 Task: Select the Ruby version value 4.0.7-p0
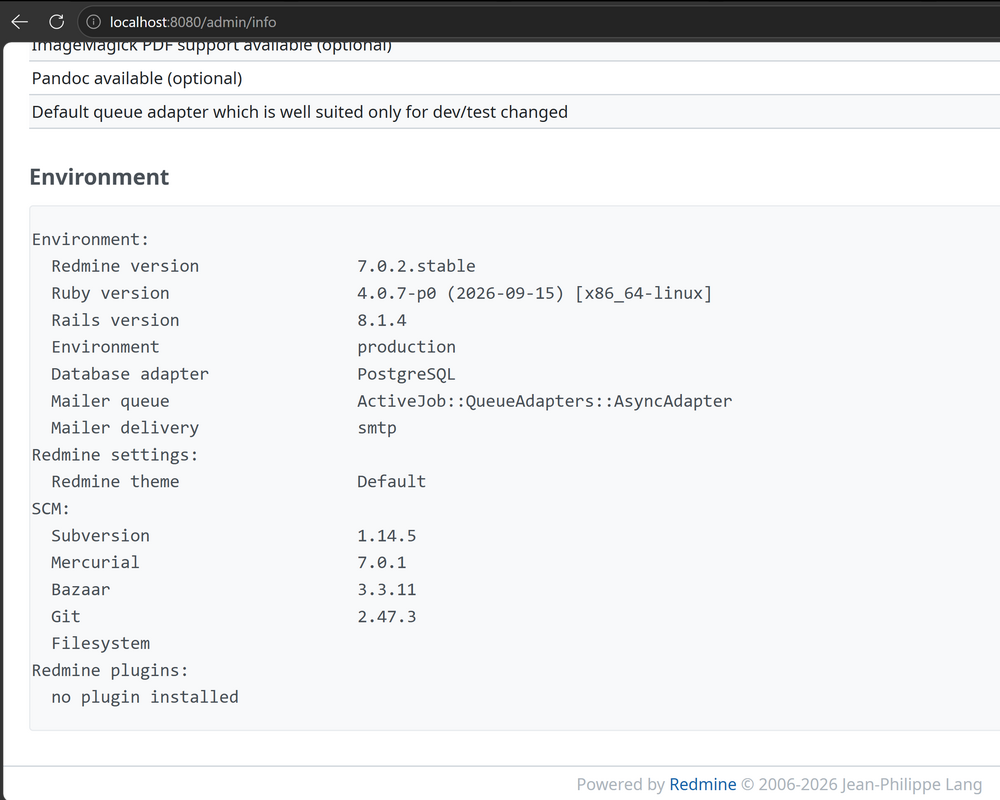[534, 293]
